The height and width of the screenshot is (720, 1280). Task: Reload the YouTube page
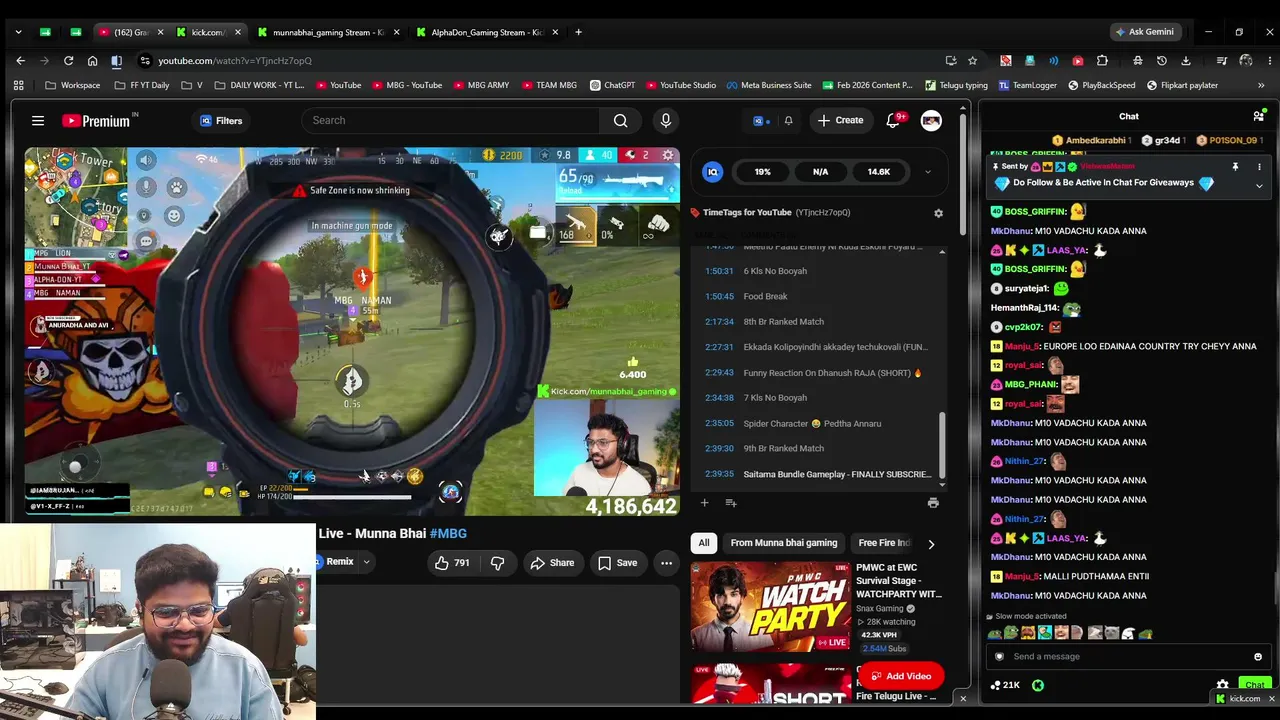coord(68,61)
